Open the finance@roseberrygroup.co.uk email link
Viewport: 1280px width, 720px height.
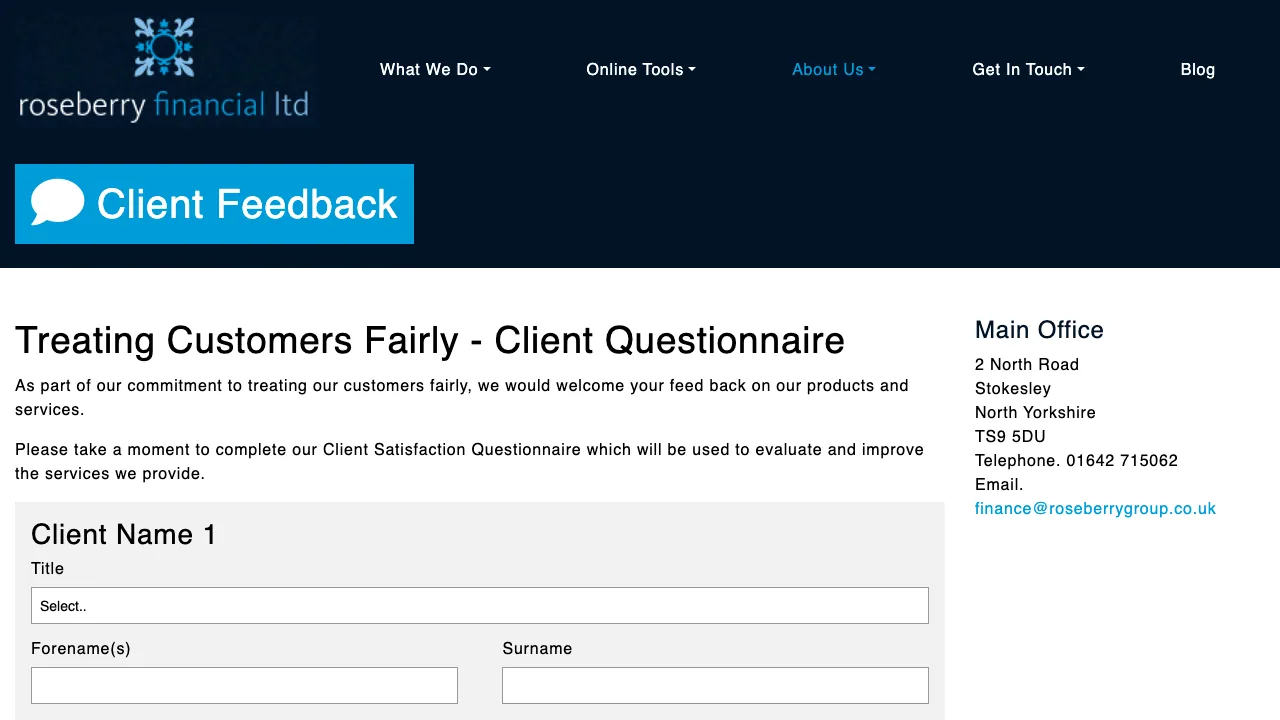click(x=1095, y=508)
